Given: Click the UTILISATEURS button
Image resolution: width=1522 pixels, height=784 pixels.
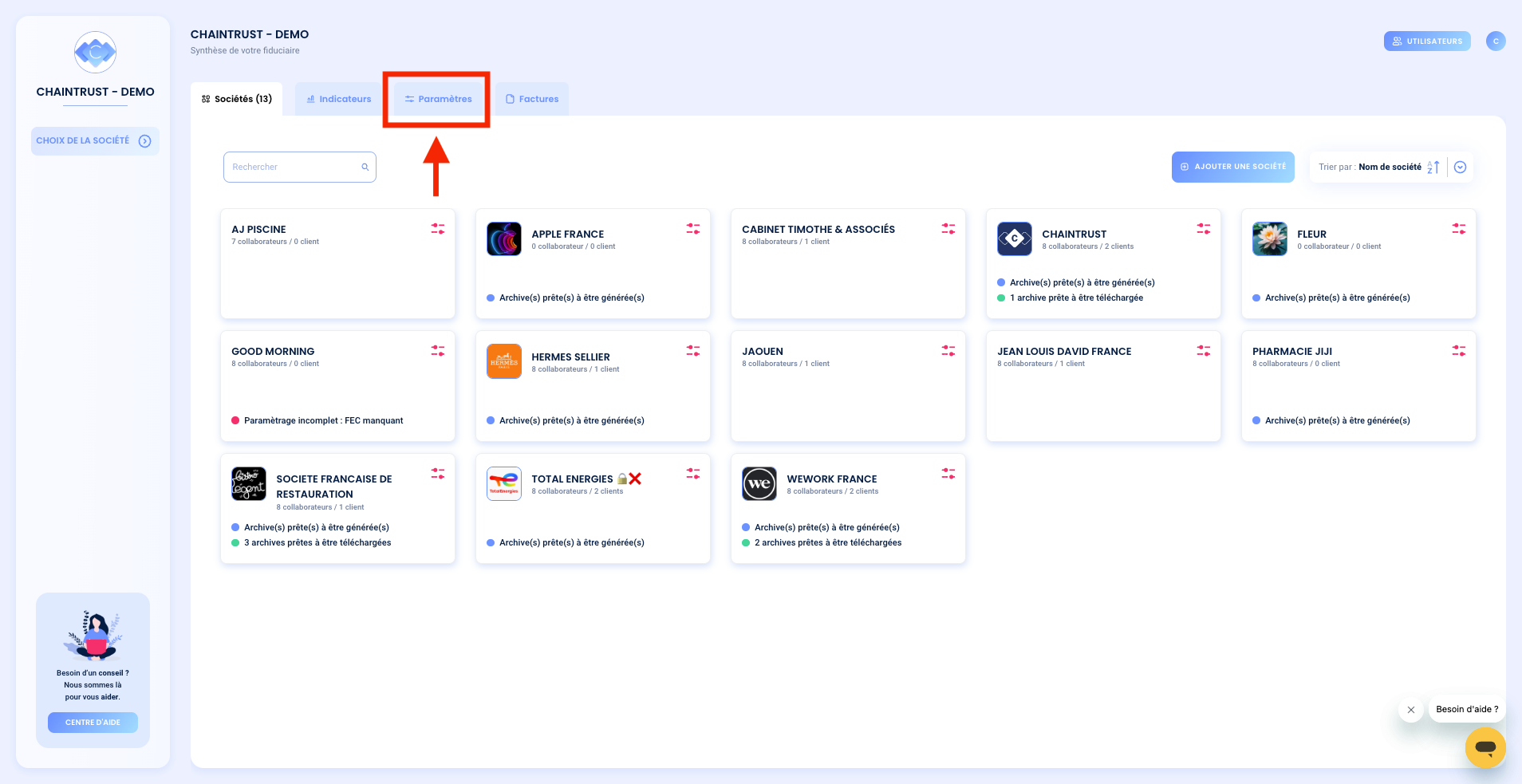Looking at the screenshot, I should 1427,41.
